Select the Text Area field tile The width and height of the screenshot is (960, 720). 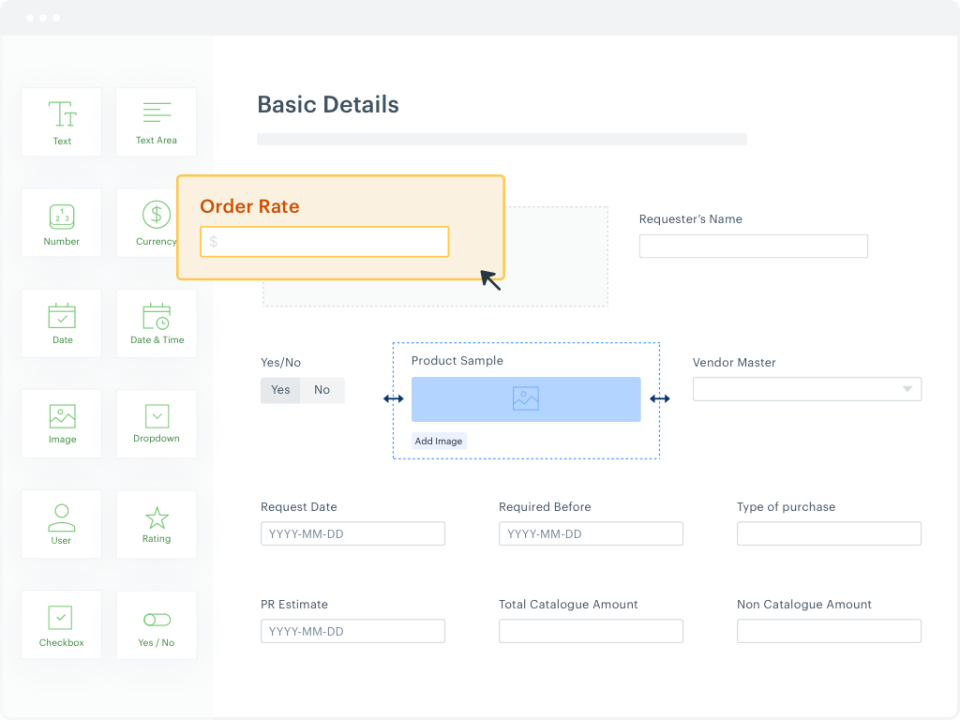tap(156, 122)
